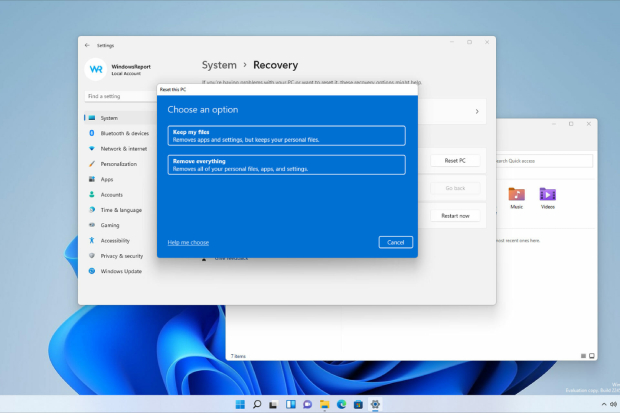Open Bluetooth & devices settings

[124, 133]
